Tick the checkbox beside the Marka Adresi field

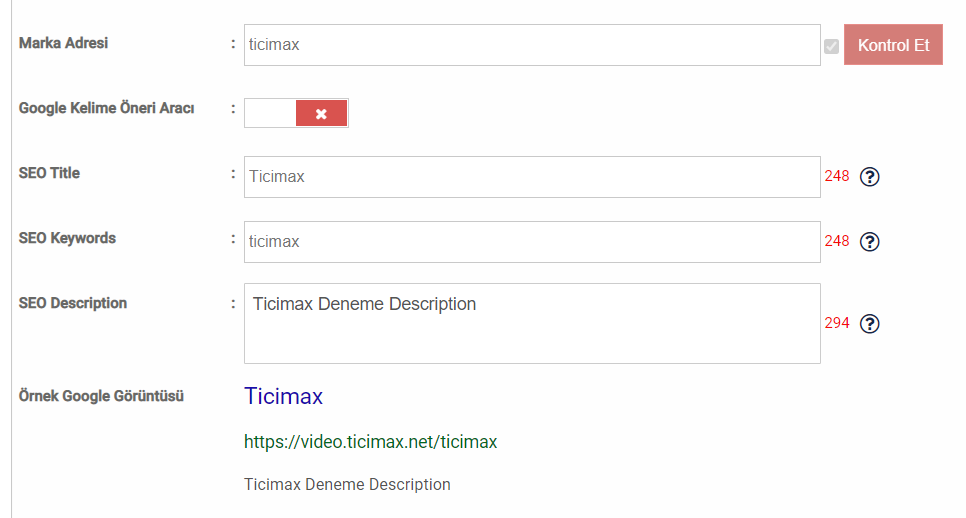point(831,46)
